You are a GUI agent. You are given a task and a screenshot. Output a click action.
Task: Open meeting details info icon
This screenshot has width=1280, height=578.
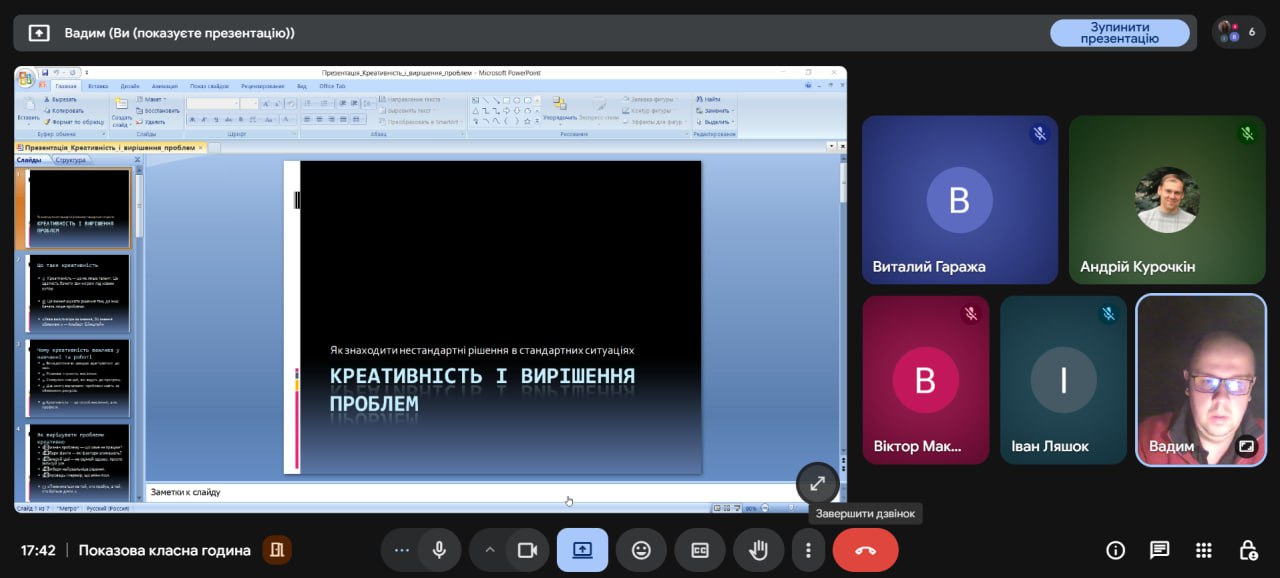pos(1115,550)
